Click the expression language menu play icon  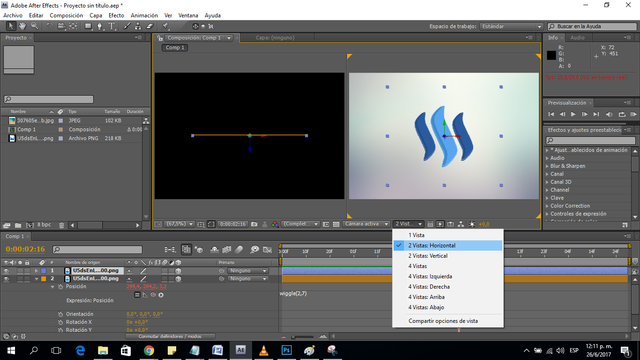pos(161,295)
